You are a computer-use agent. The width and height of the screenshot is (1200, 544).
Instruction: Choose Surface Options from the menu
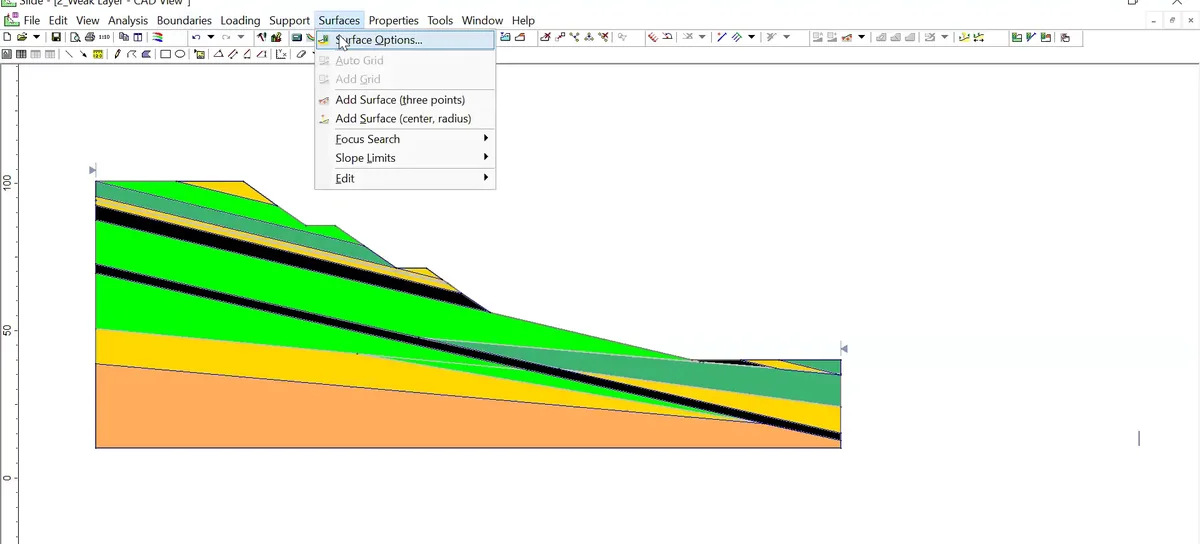tap(405, 40)
